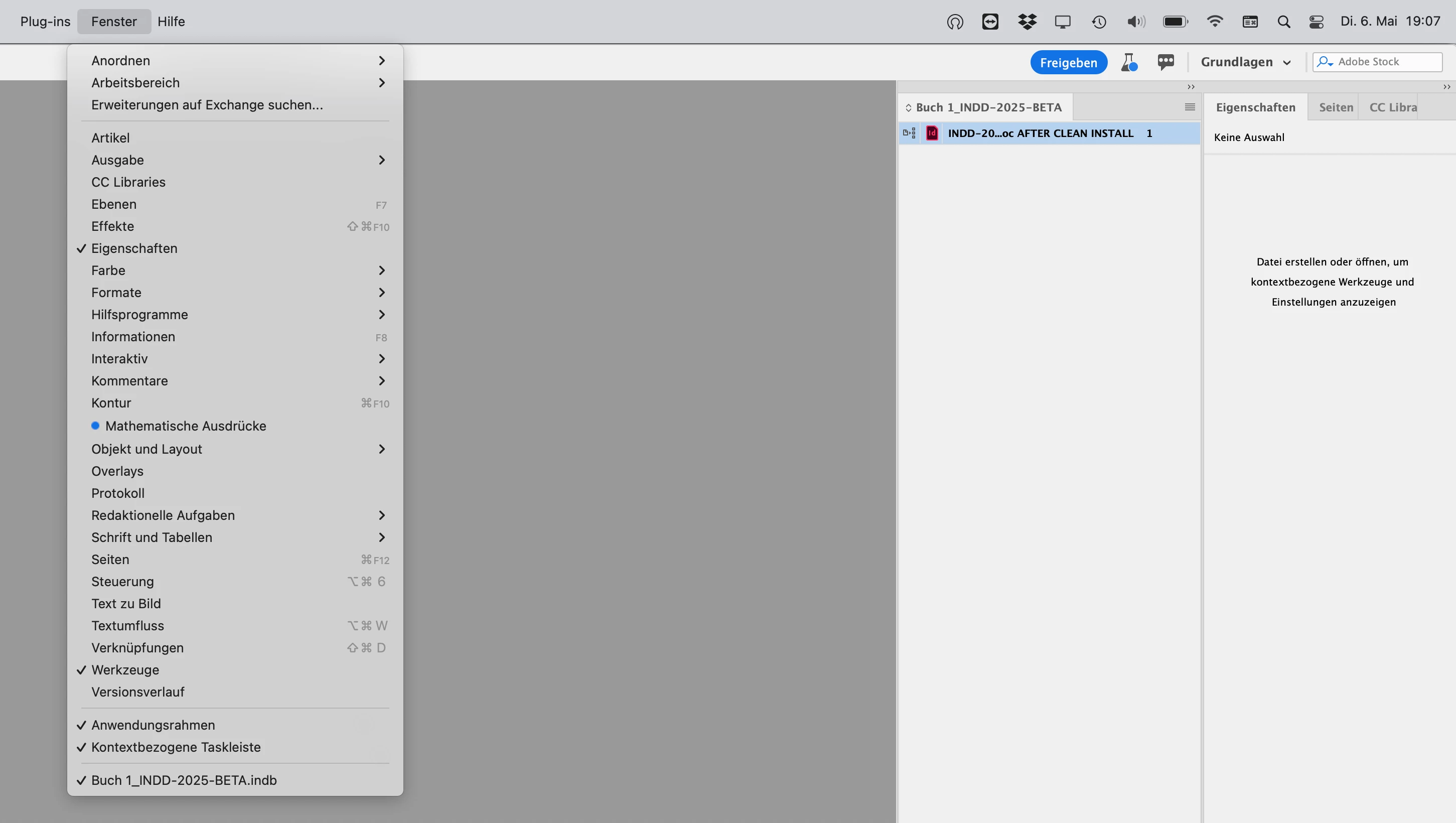
Task: Collapse the book panel double-arrow icon
Action: 1191,87
